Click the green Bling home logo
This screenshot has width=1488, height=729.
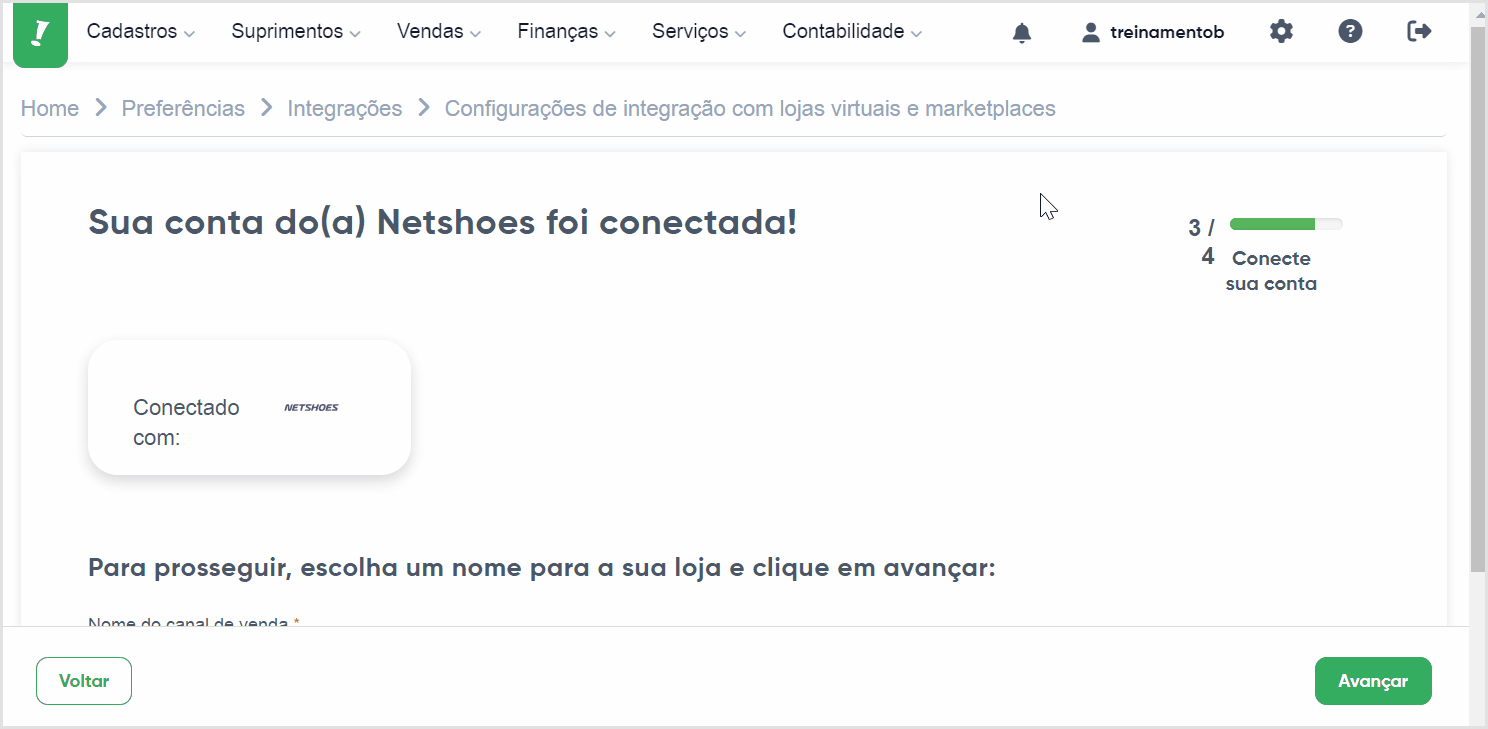[x=40, y=34]
